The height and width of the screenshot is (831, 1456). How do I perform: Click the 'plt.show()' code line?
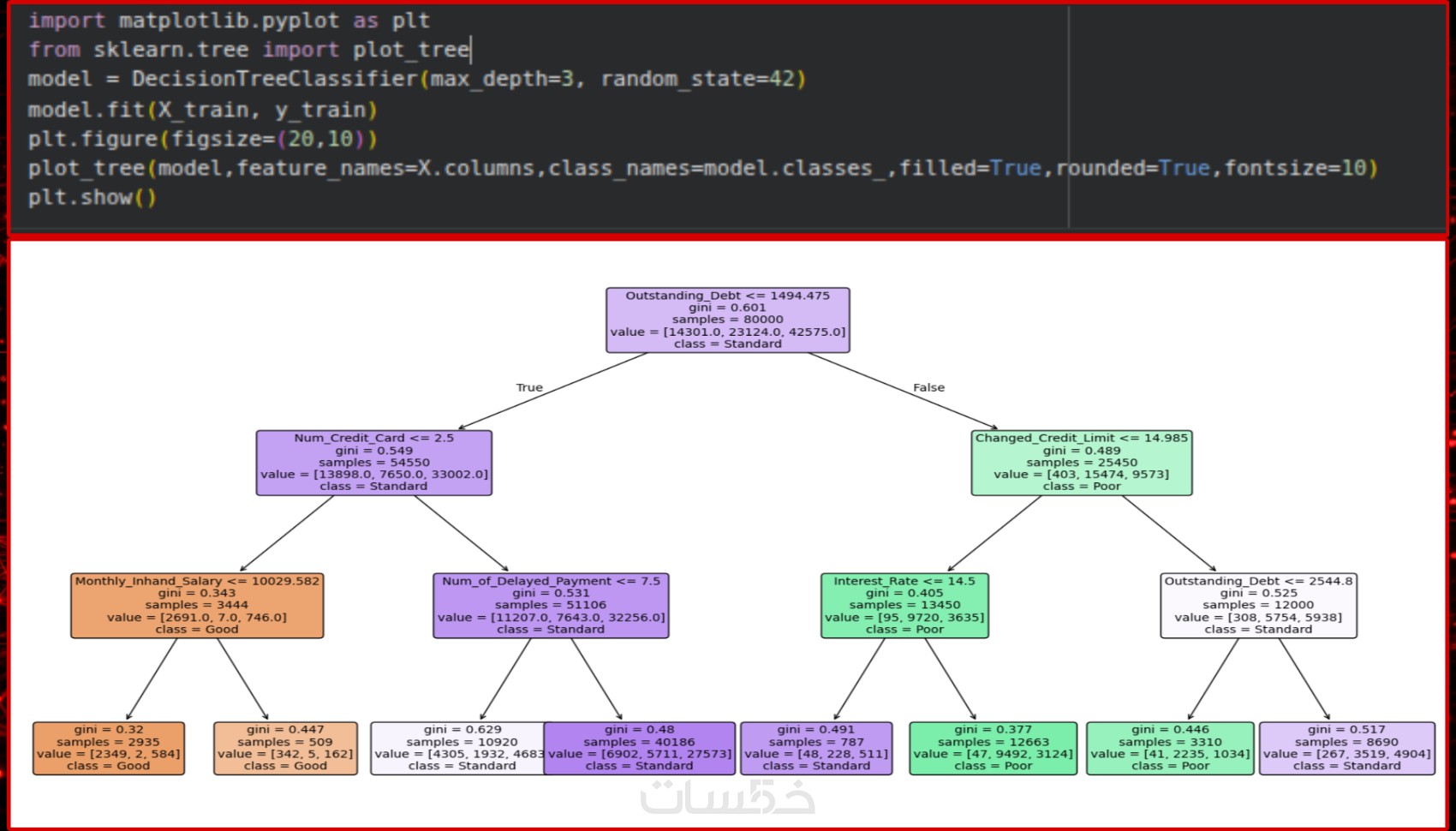tap(92, 197)
